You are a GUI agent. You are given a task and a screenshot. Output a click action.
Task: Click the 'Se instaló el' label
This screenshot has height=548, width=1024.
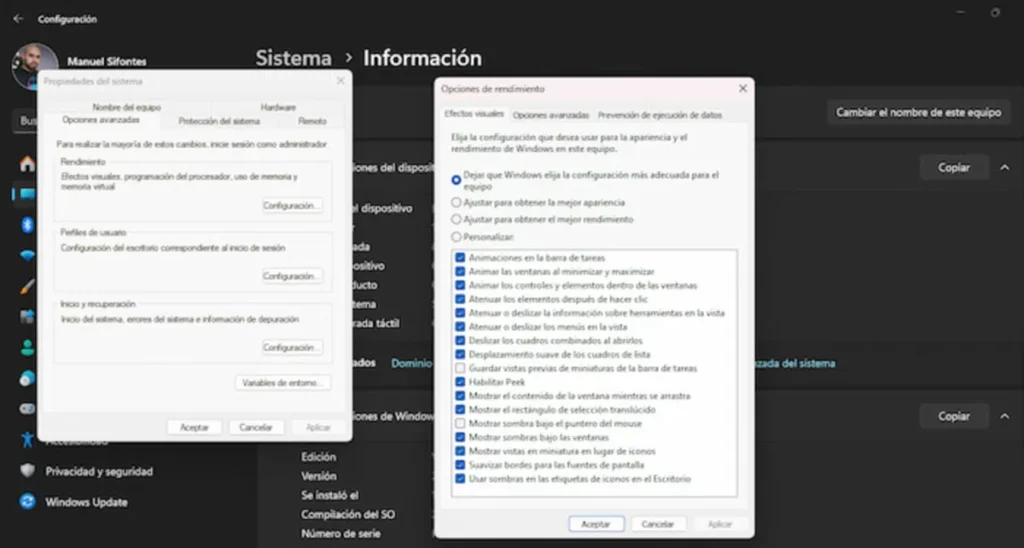coord(330,495)
